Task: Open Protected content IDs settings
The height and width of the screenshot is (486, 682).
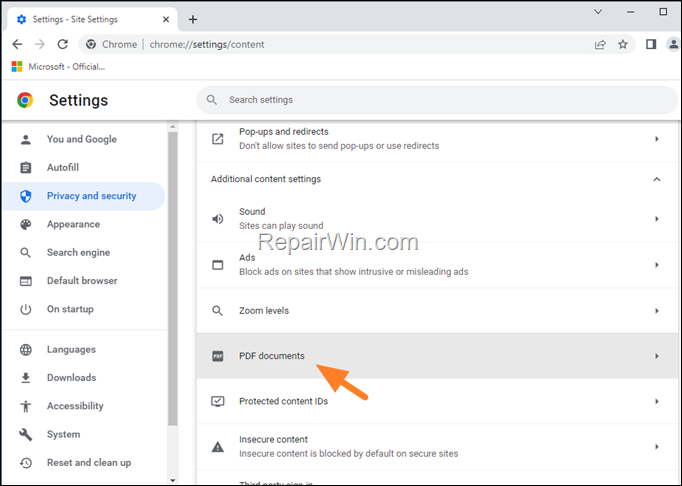Action: (x=437, y=401)
